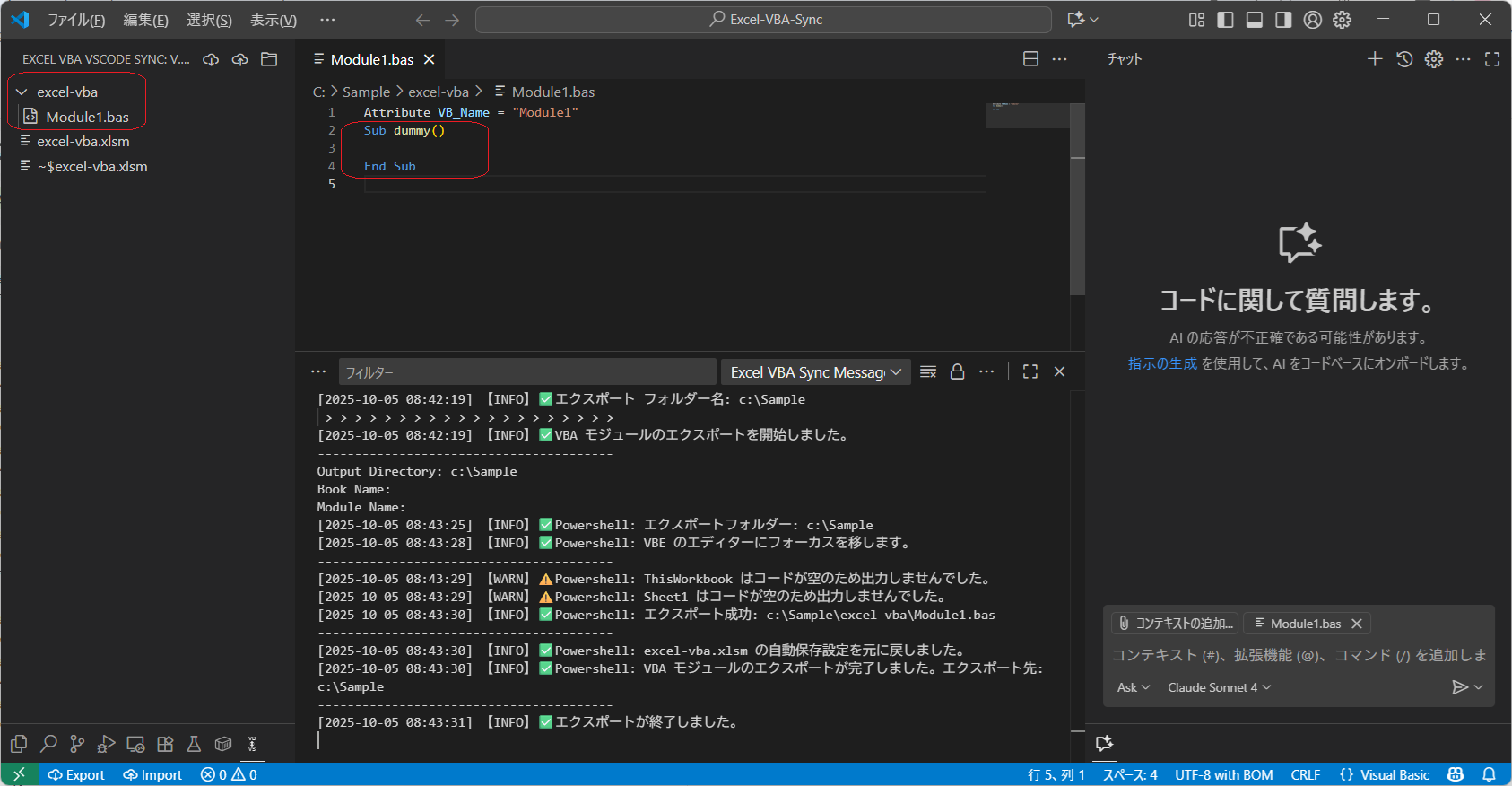Open output panel more actions ellipsis

click(x=986, y=371)
